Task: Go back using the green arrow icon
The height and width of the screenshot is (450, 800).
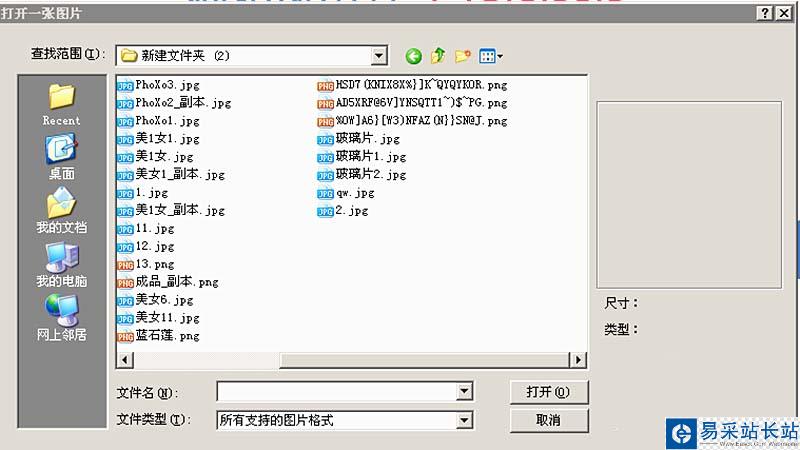Action: click(x=413, y=56)
